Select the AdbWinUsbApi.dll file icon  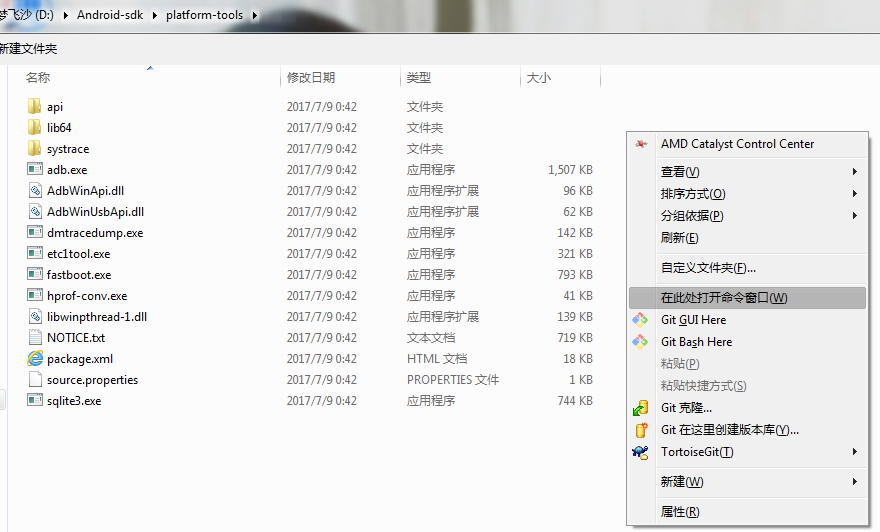[35, 211]
